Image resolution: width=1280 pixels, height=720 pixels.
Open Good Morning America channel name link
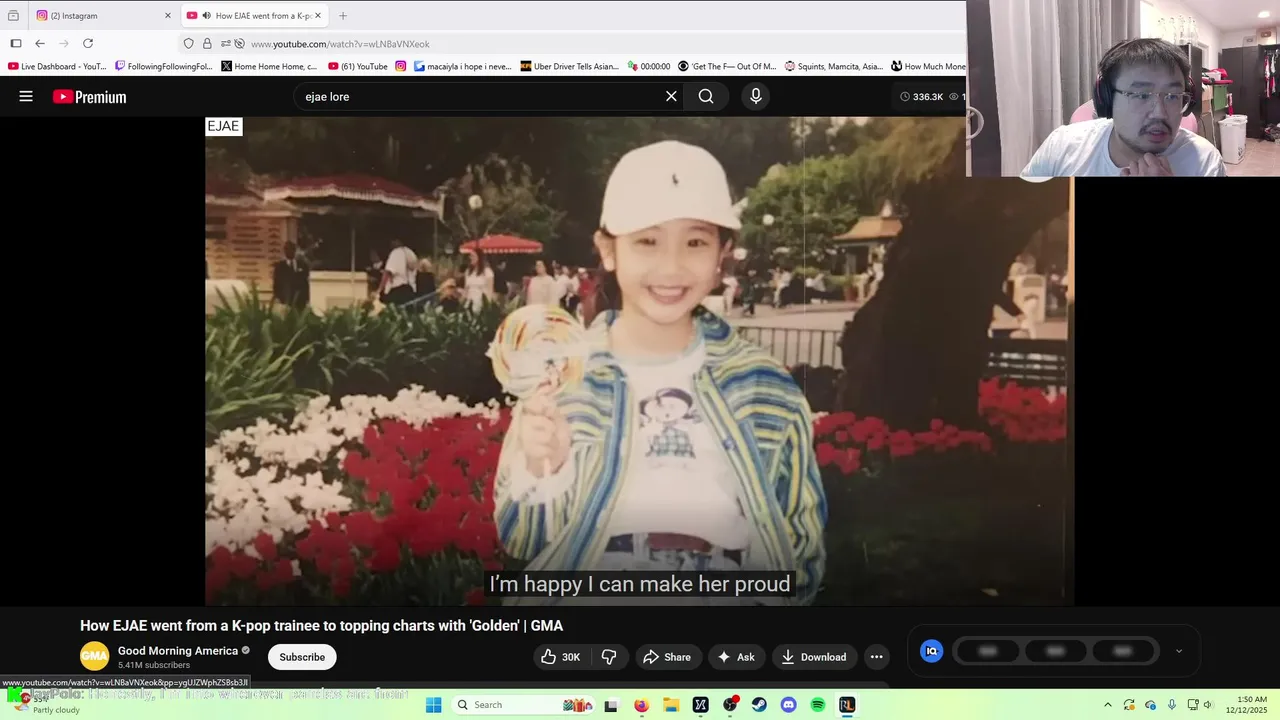click(178, 651)
